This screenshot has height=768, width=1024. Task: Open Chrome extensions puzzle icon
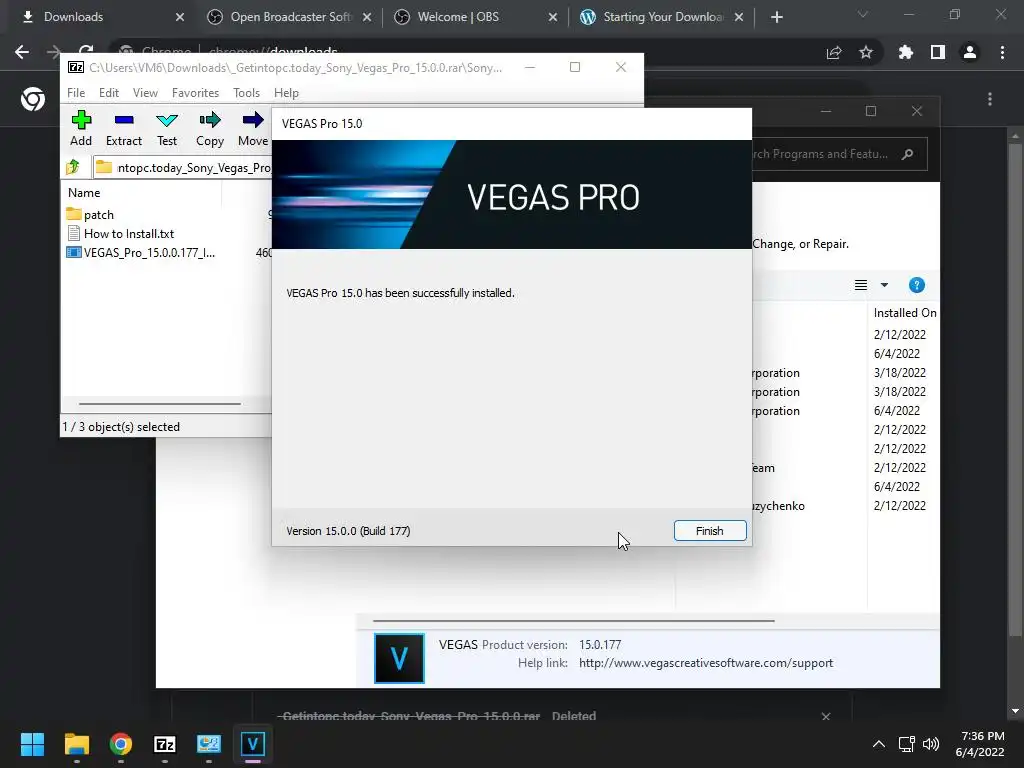(x=906, y=52)
